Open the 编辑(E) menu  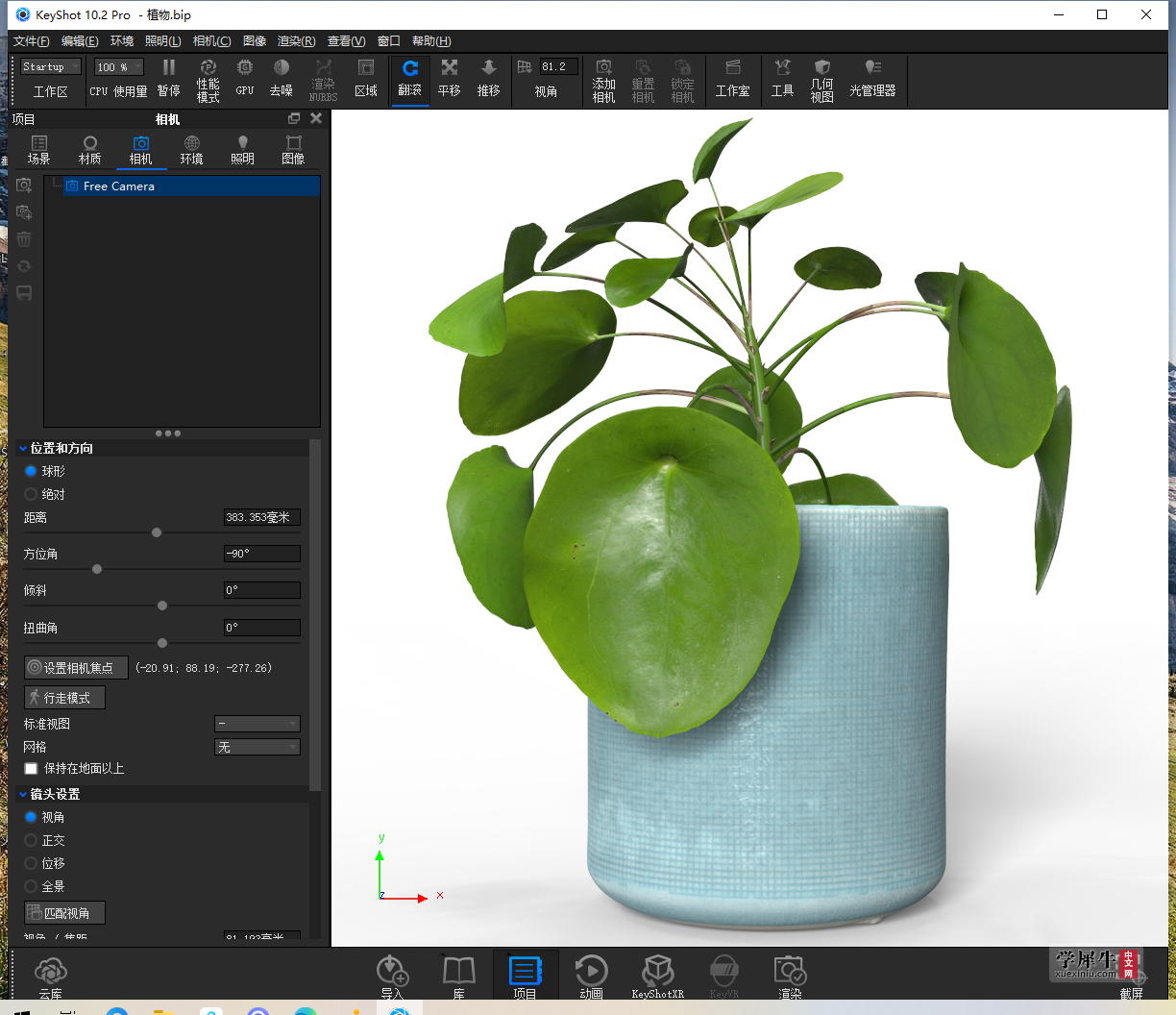[80, 41]
